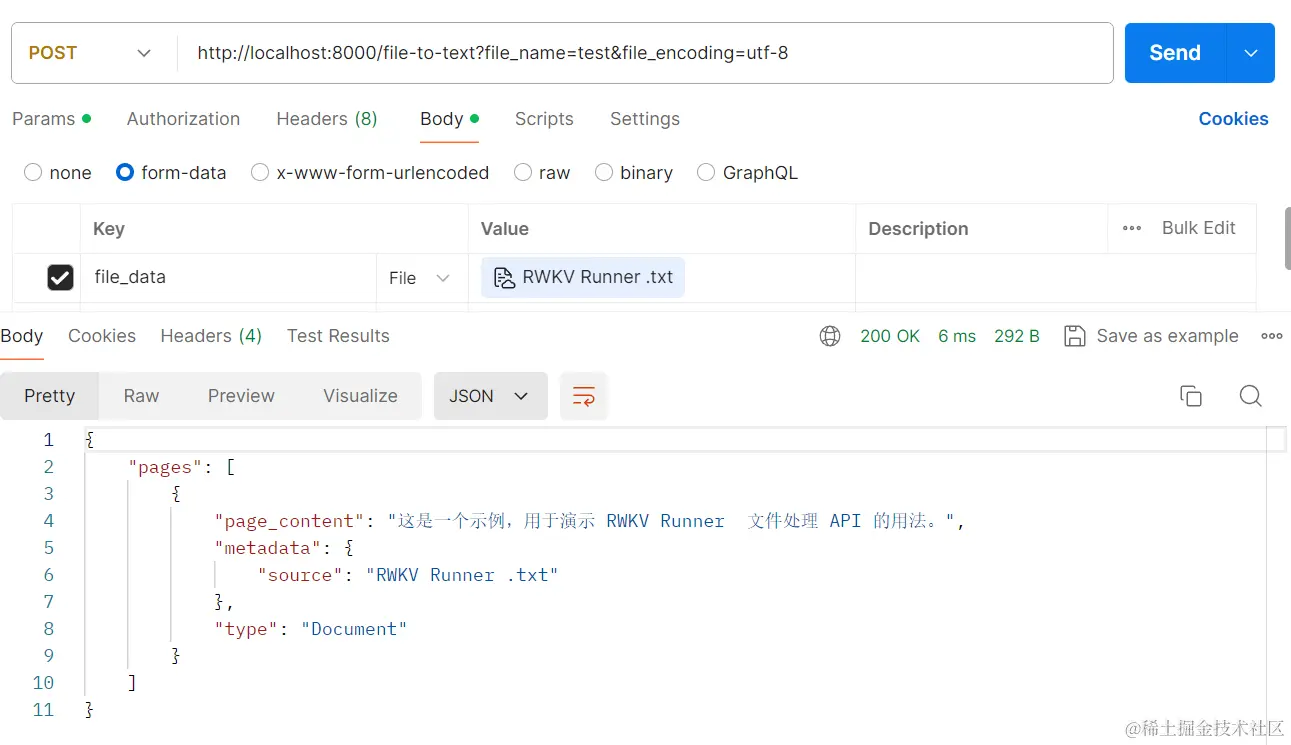
Task: Copy the JSON response
Action: click(1190, 396)
